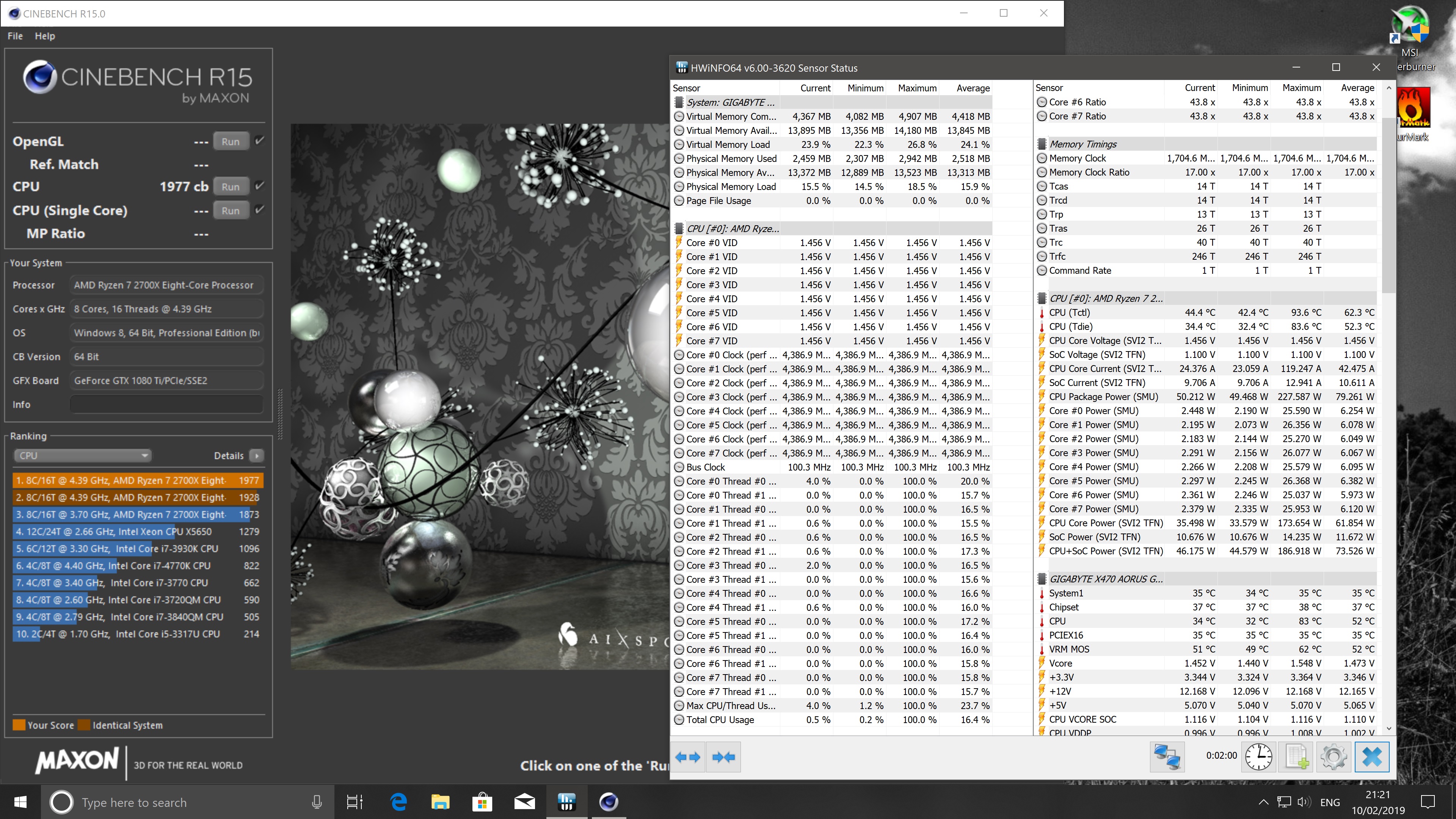
Task: Open the taskbar clock and date
Action: point(1378,802)
